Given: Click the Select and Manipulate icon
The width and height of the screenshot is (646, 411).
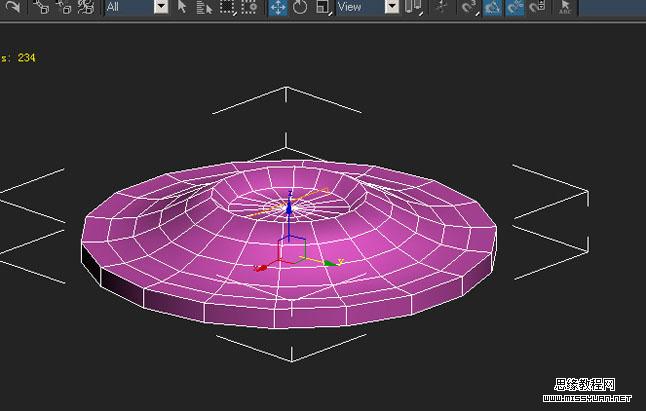Looking at the screenshot, I should [x=441, y=7].
